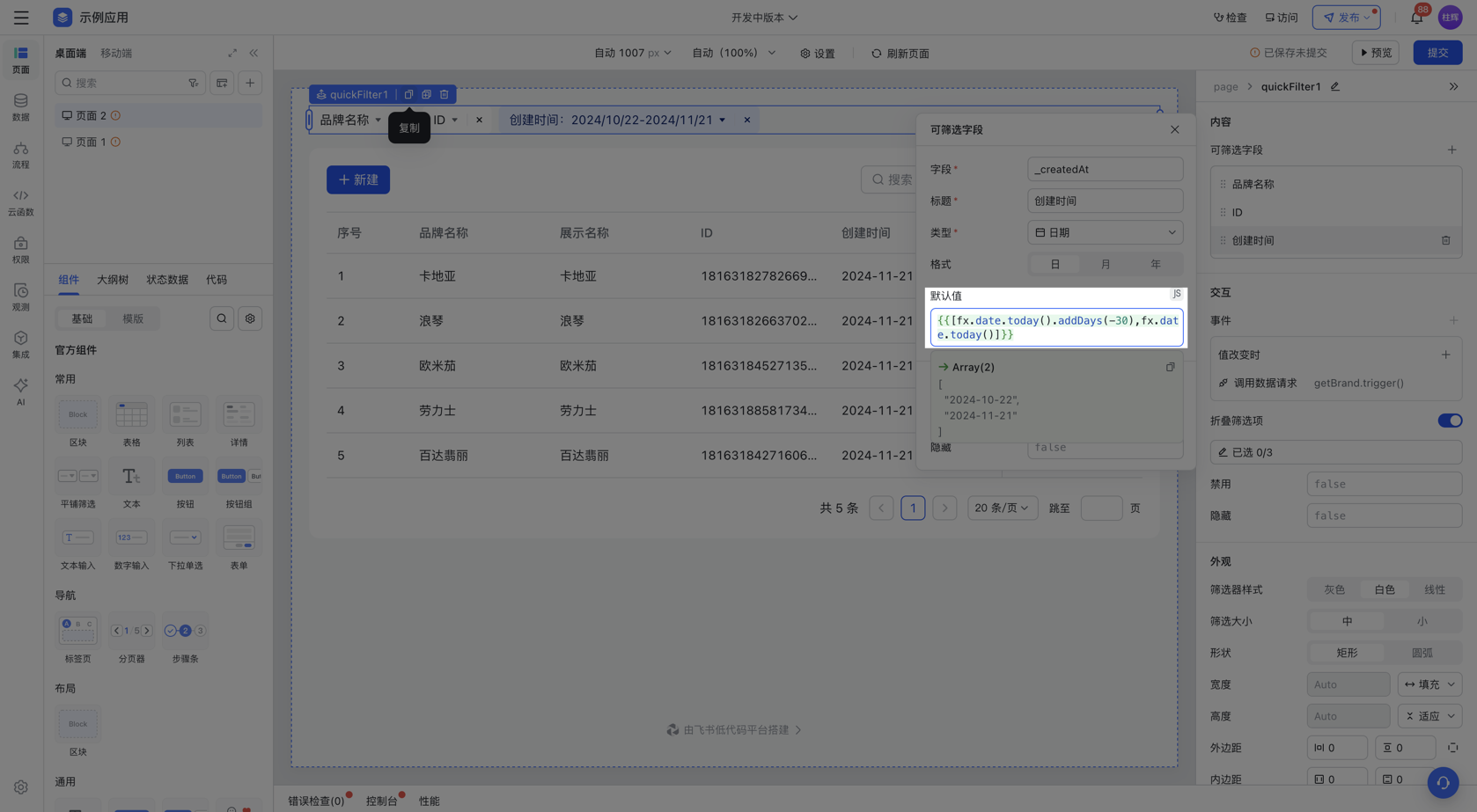Delete the 创建时间 filter field
1477x812 pixels.
click(1445, 240)
